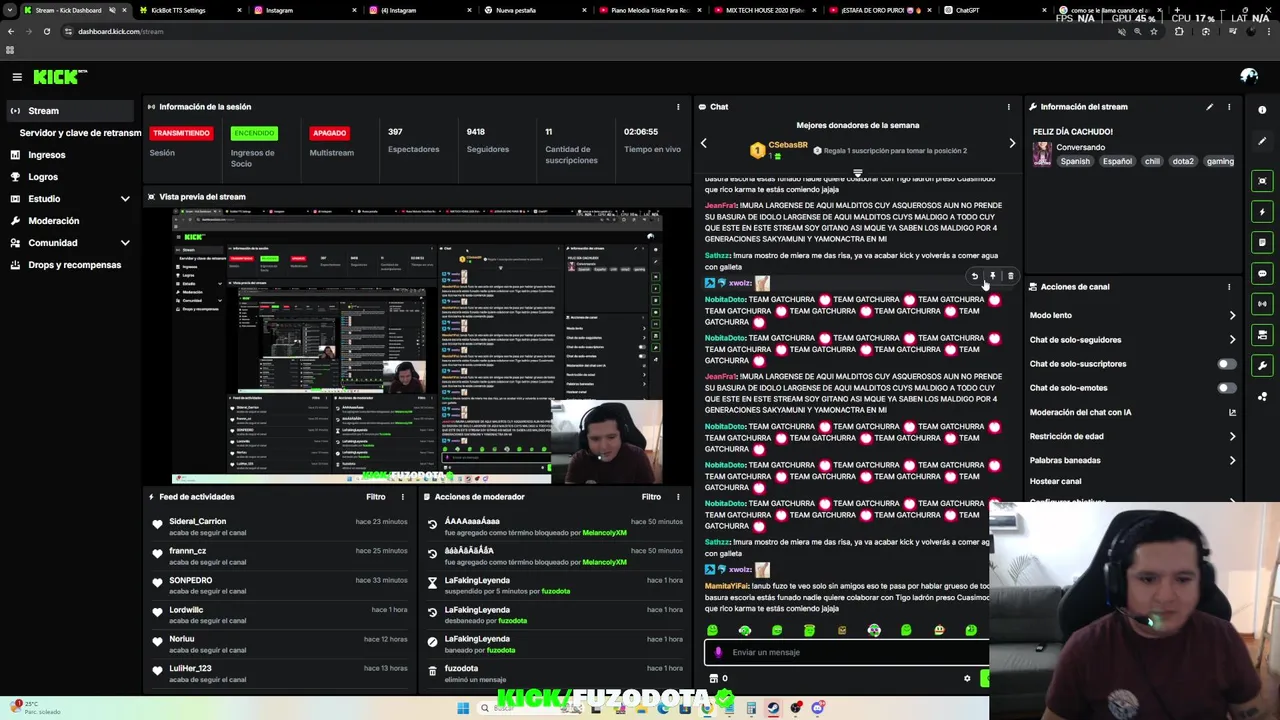This screenshot has width=1280, height=720.
Task: Click the dots cluster icon in right rail
Action: tap(1262, 397)
